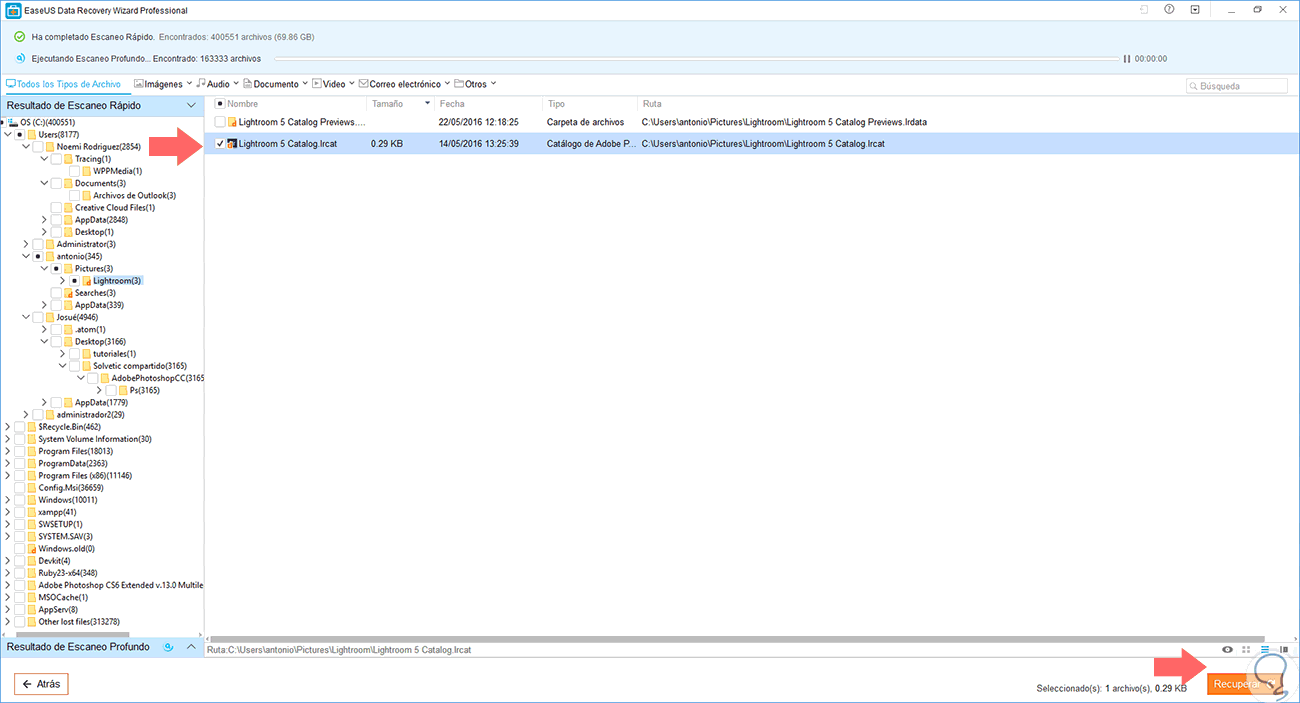Switch to list detail view
This screenshot has width=1300, height=703.
[x=1265, y=649]
